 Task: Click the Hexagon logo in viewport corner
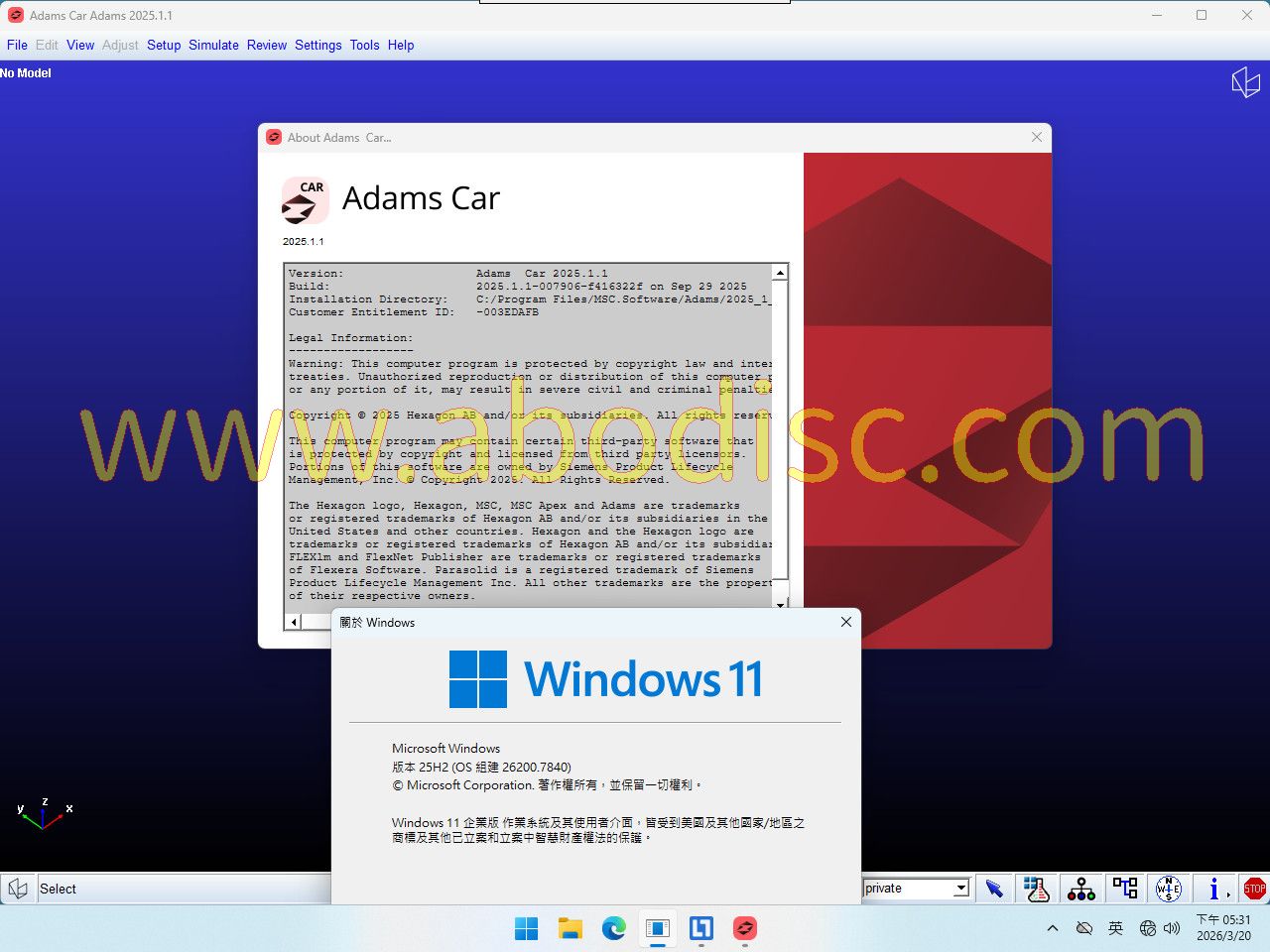[1245, 81]
